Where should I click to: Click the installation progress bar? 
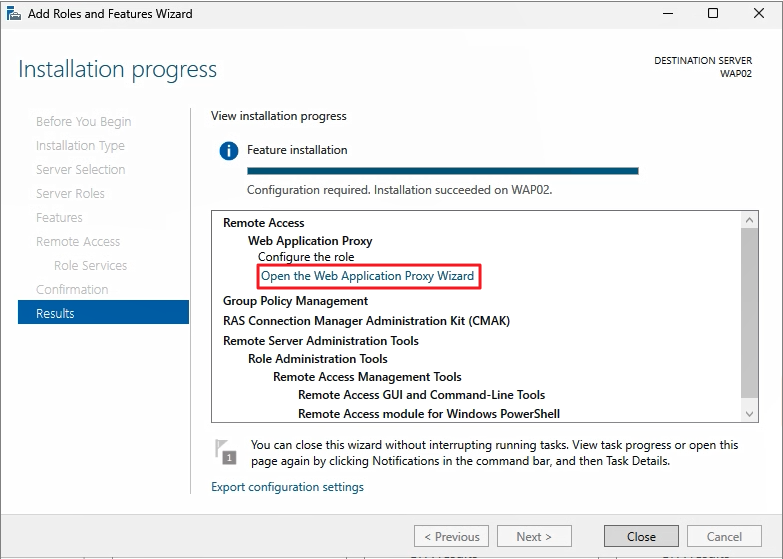click(x=443, y=171)
